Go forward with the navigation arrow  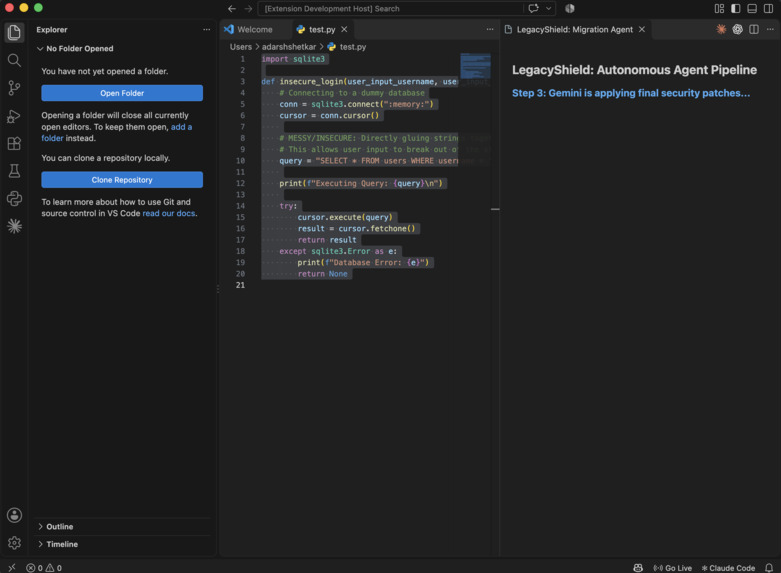tap(248, 8)
